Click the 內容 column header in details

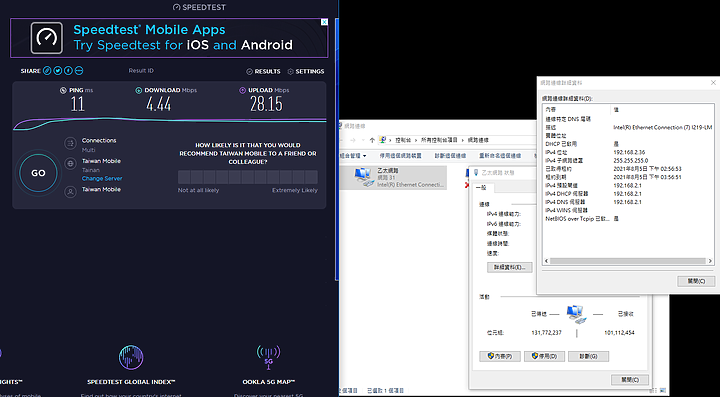[577, 110]
